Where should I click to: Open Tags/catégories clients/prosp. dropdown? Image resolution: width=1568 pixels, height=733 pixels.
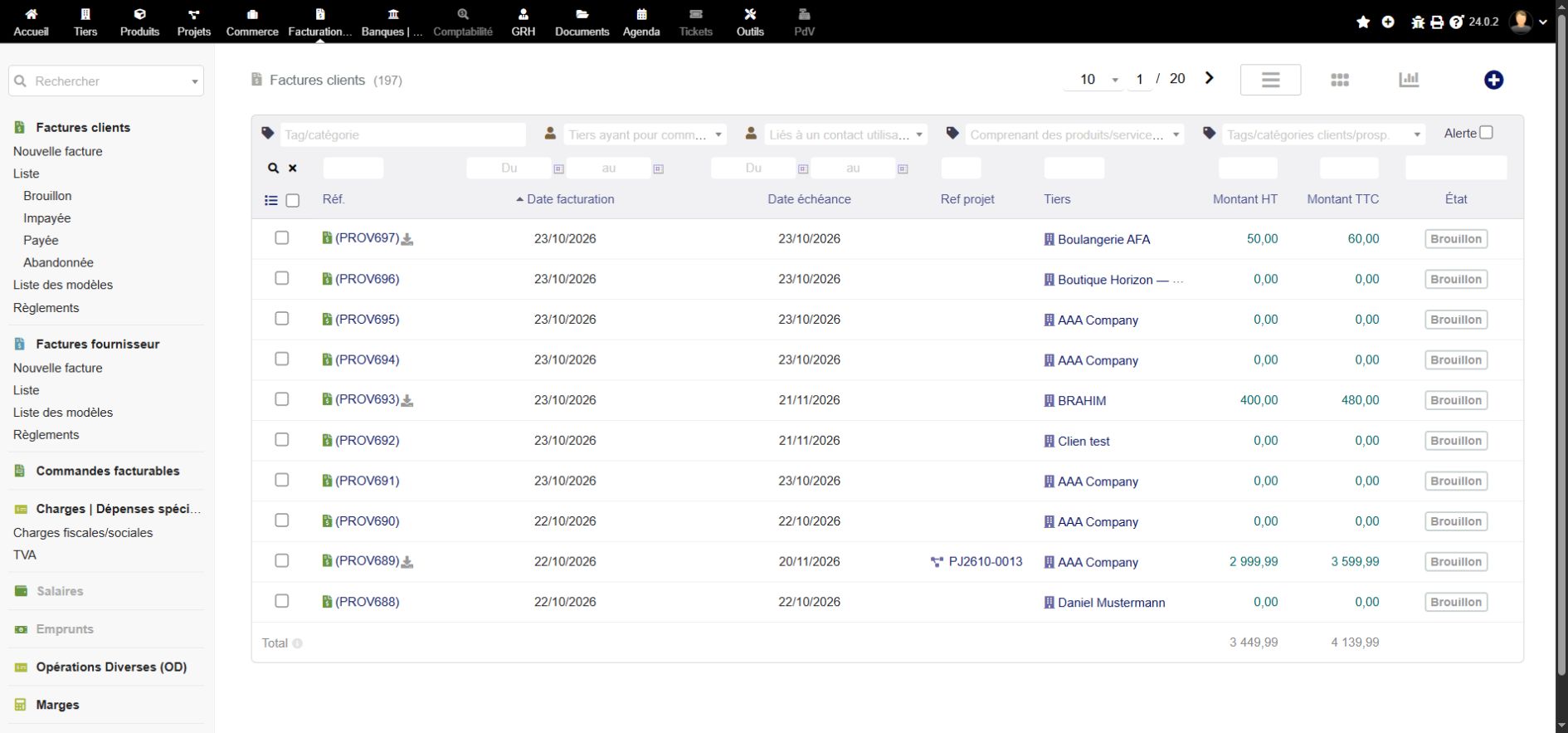pos(1323,134)
